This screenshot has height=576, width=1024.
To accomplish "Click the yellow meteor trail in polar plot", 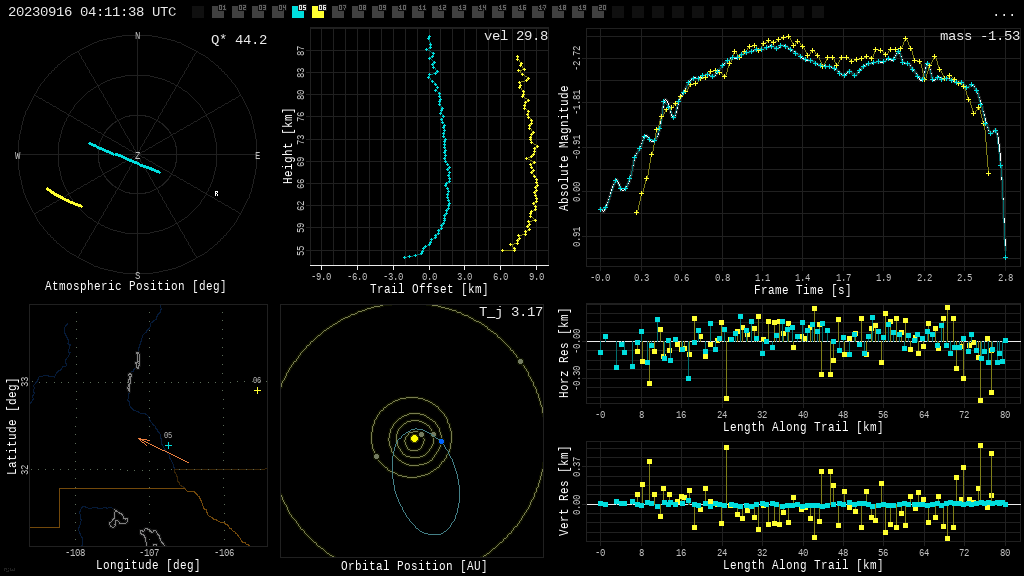I will point(64,197).
